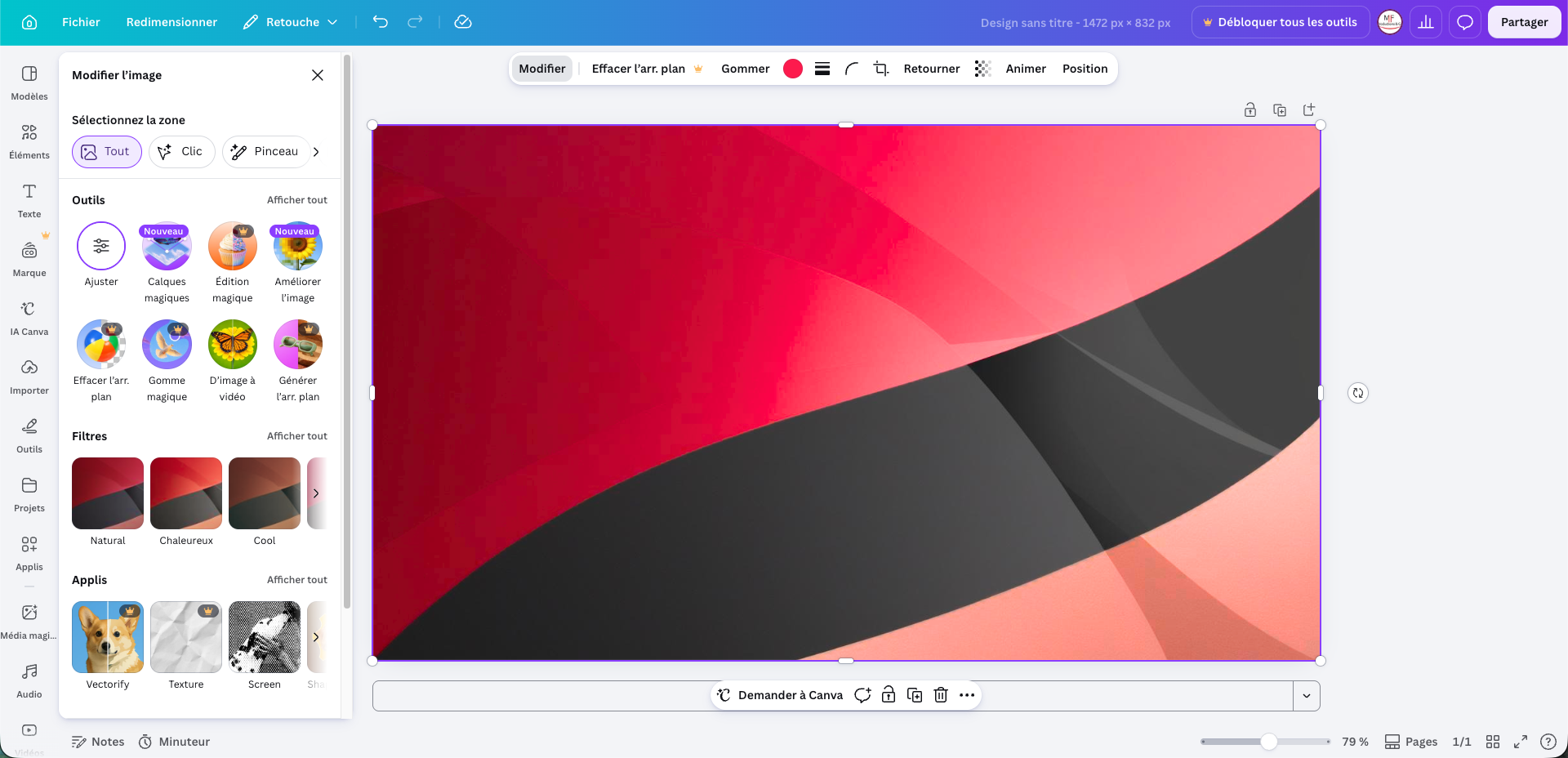This screenshot has width=1568, height=758.
Task: Click the Modifier toolbar tab
Action: click(x=542, y=69)
